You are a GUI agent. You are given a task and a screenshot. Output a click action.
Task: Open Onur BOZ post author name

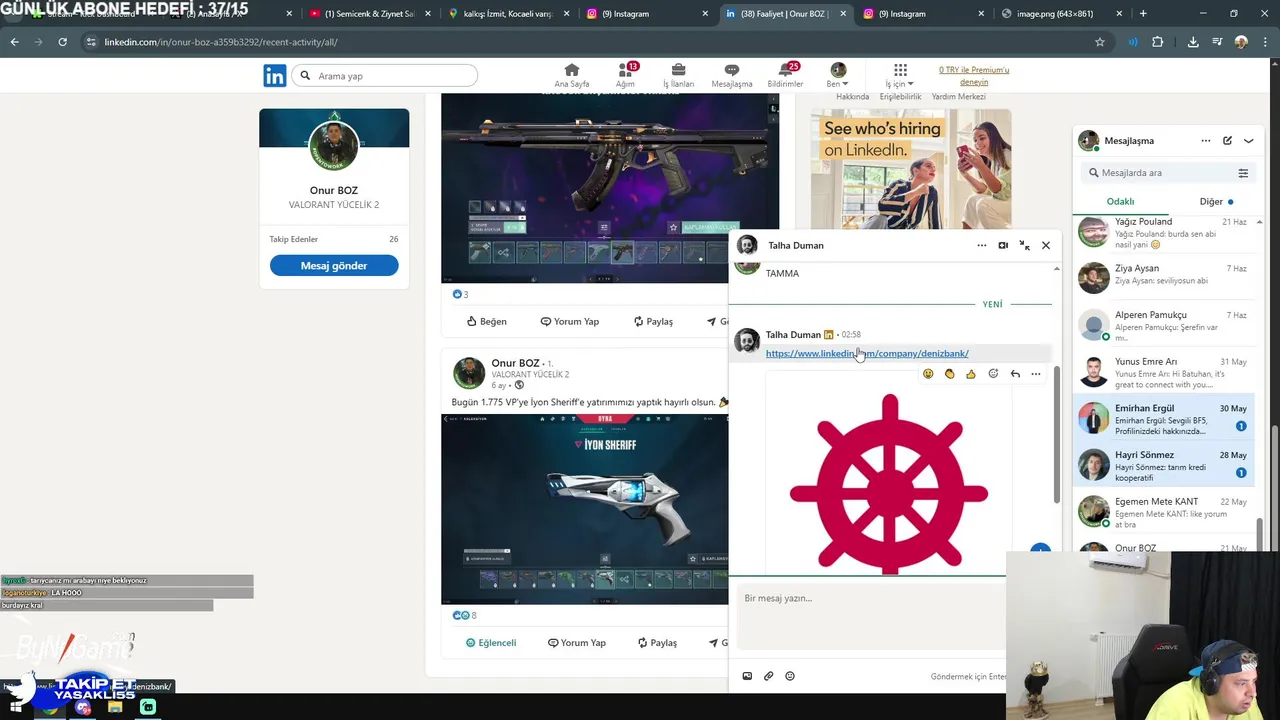[515, 363]
